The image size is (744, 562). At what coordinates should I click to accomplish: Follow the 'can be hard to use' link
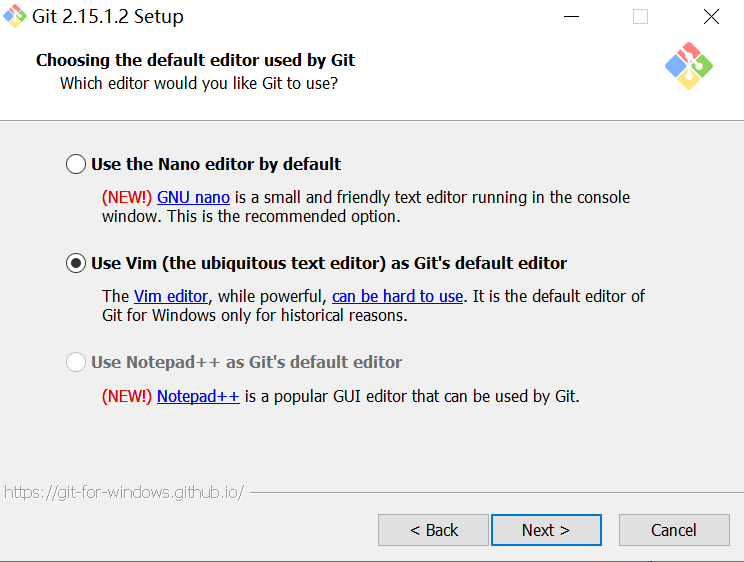(397, 296)
